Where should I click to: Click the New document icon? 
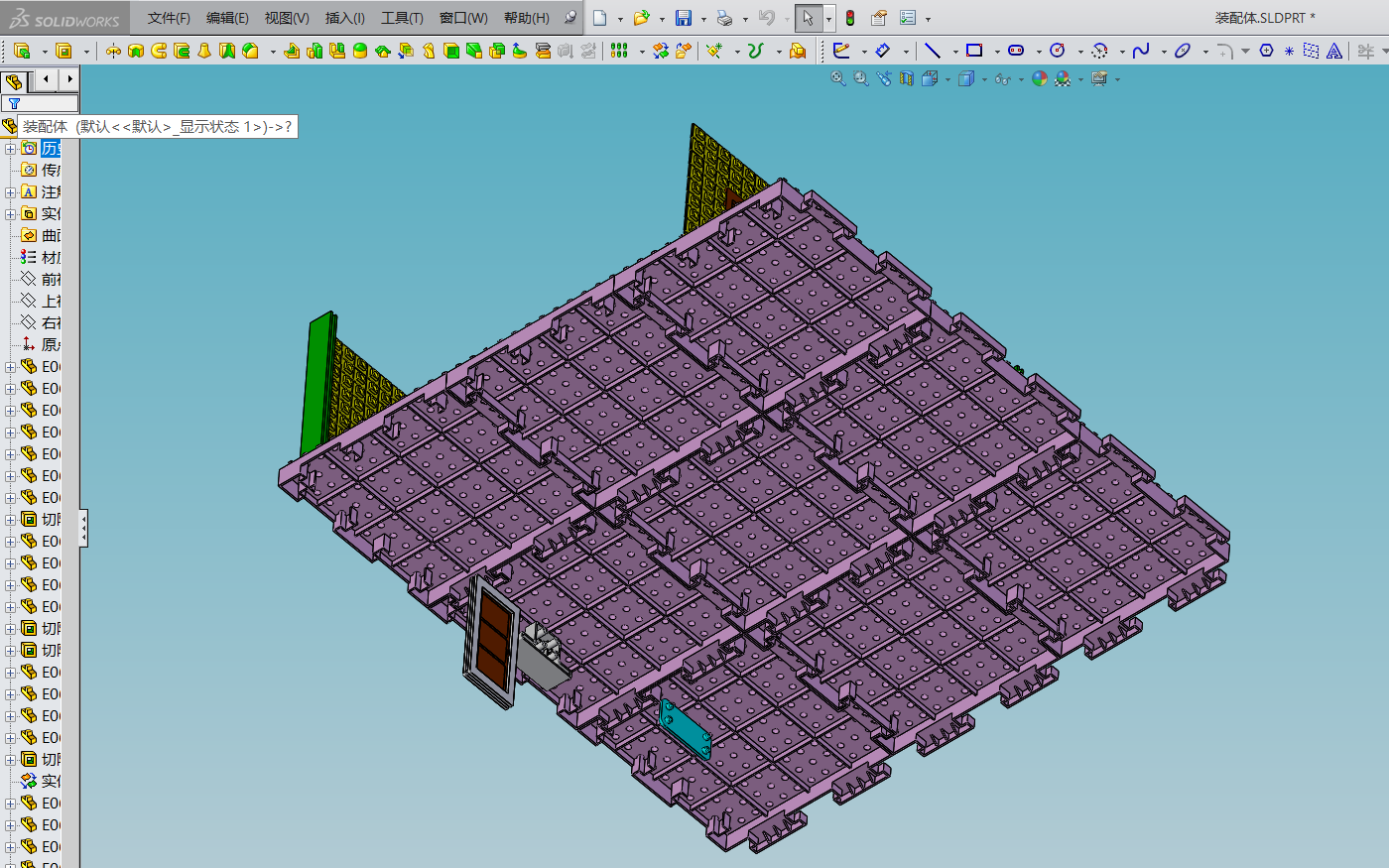tap(599, 18)
